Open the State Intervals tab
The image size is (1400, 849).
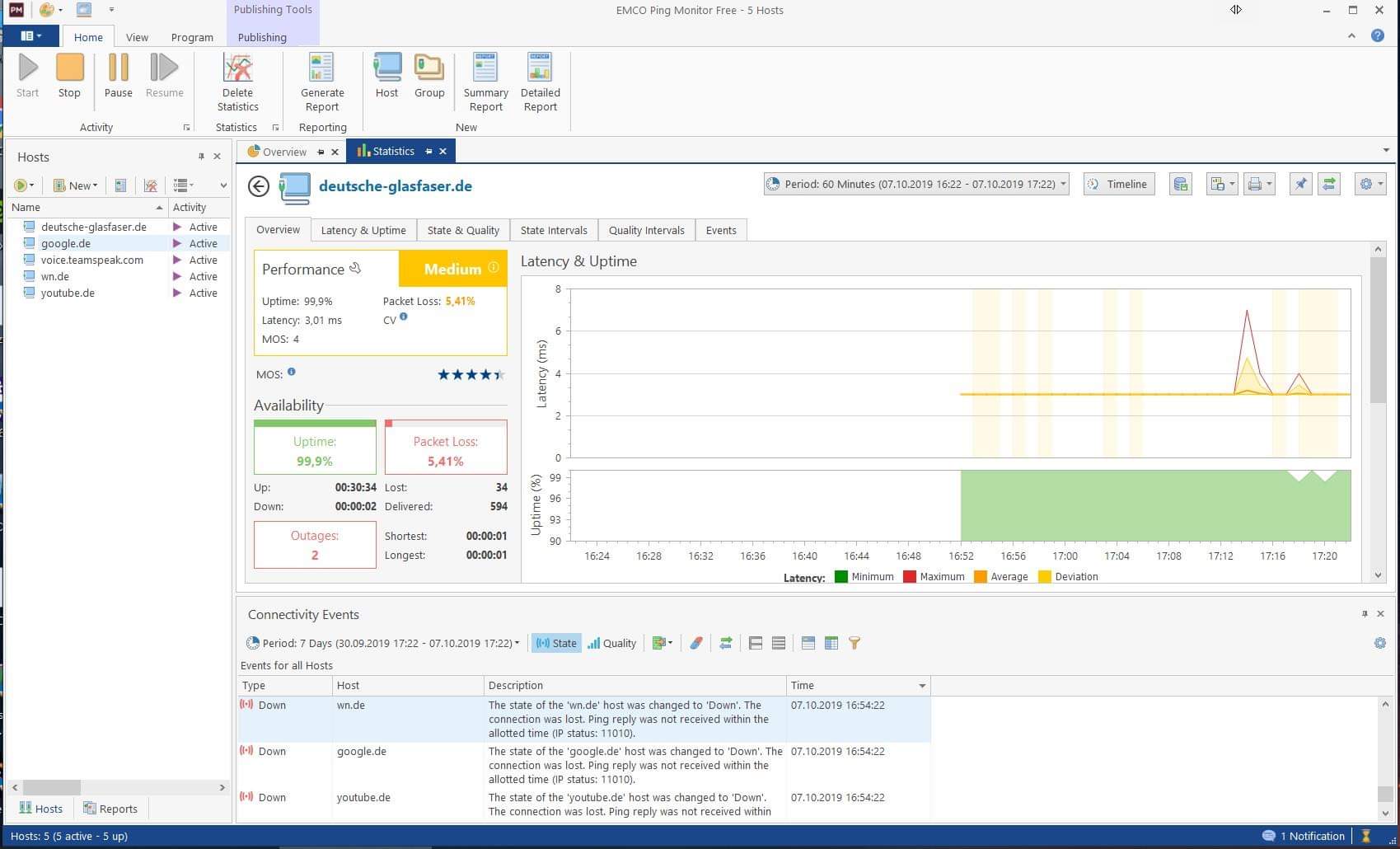pos(554,230)
